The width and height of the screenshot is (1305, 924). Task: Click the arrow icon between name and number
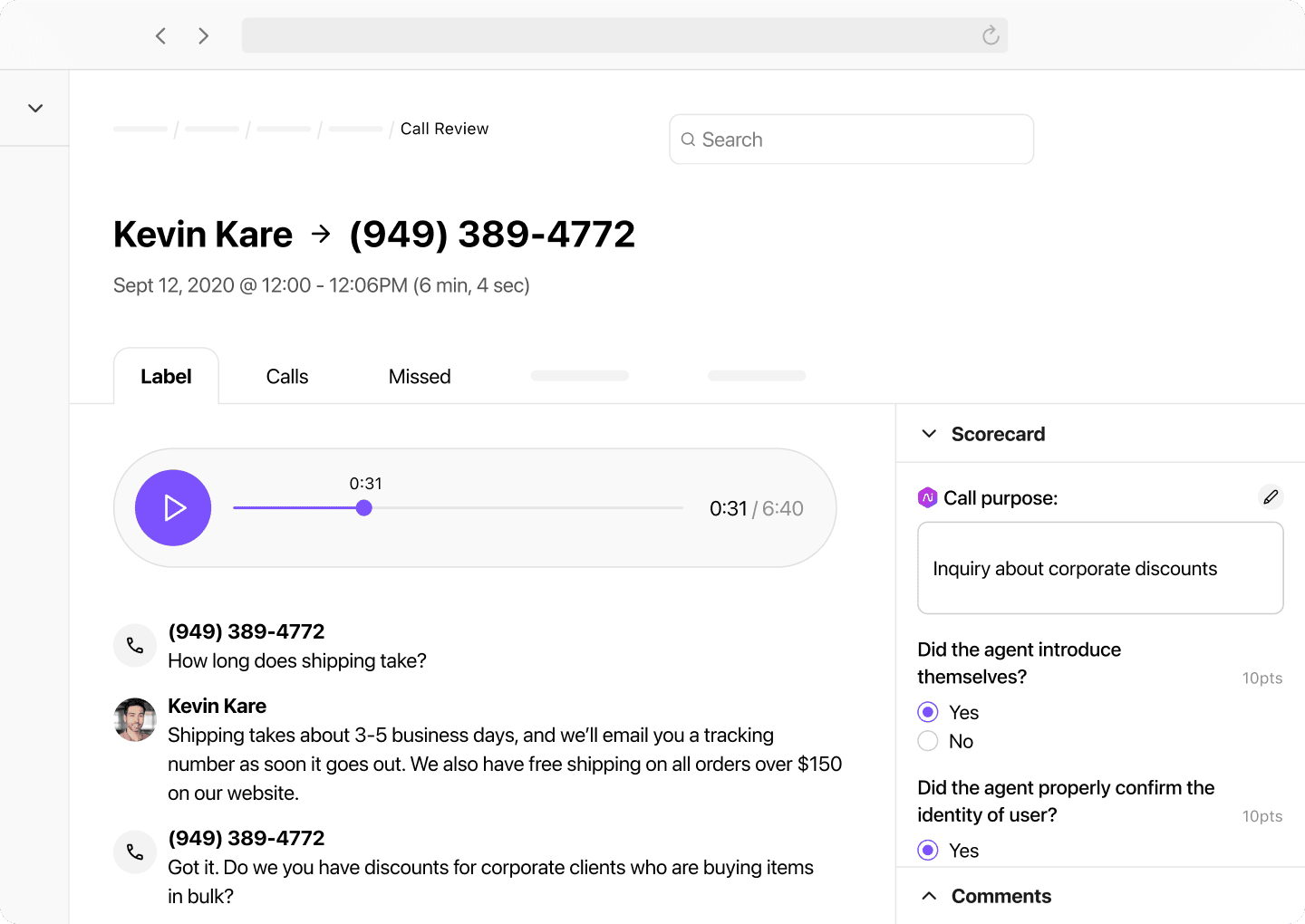pos(321,235)
